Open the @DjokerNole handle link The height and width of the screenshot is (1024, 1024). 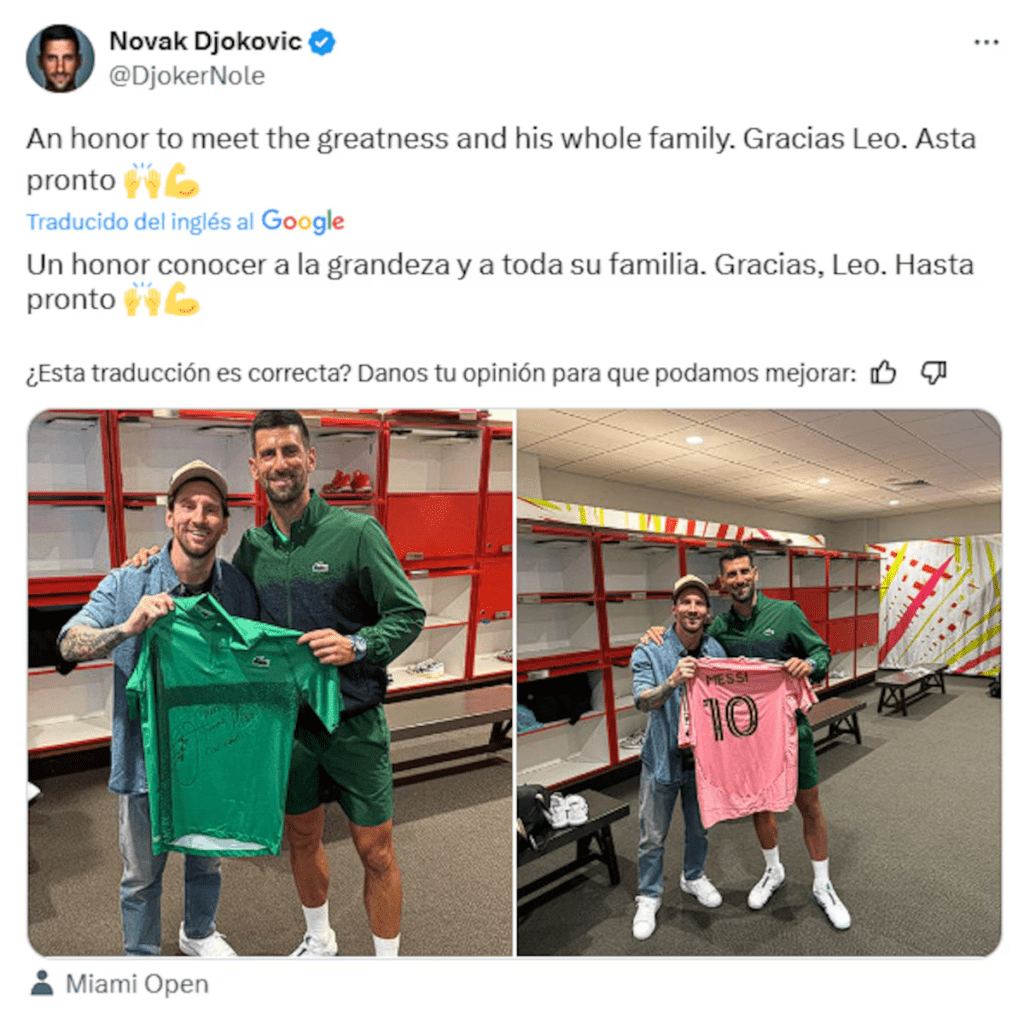click(187, 76)
